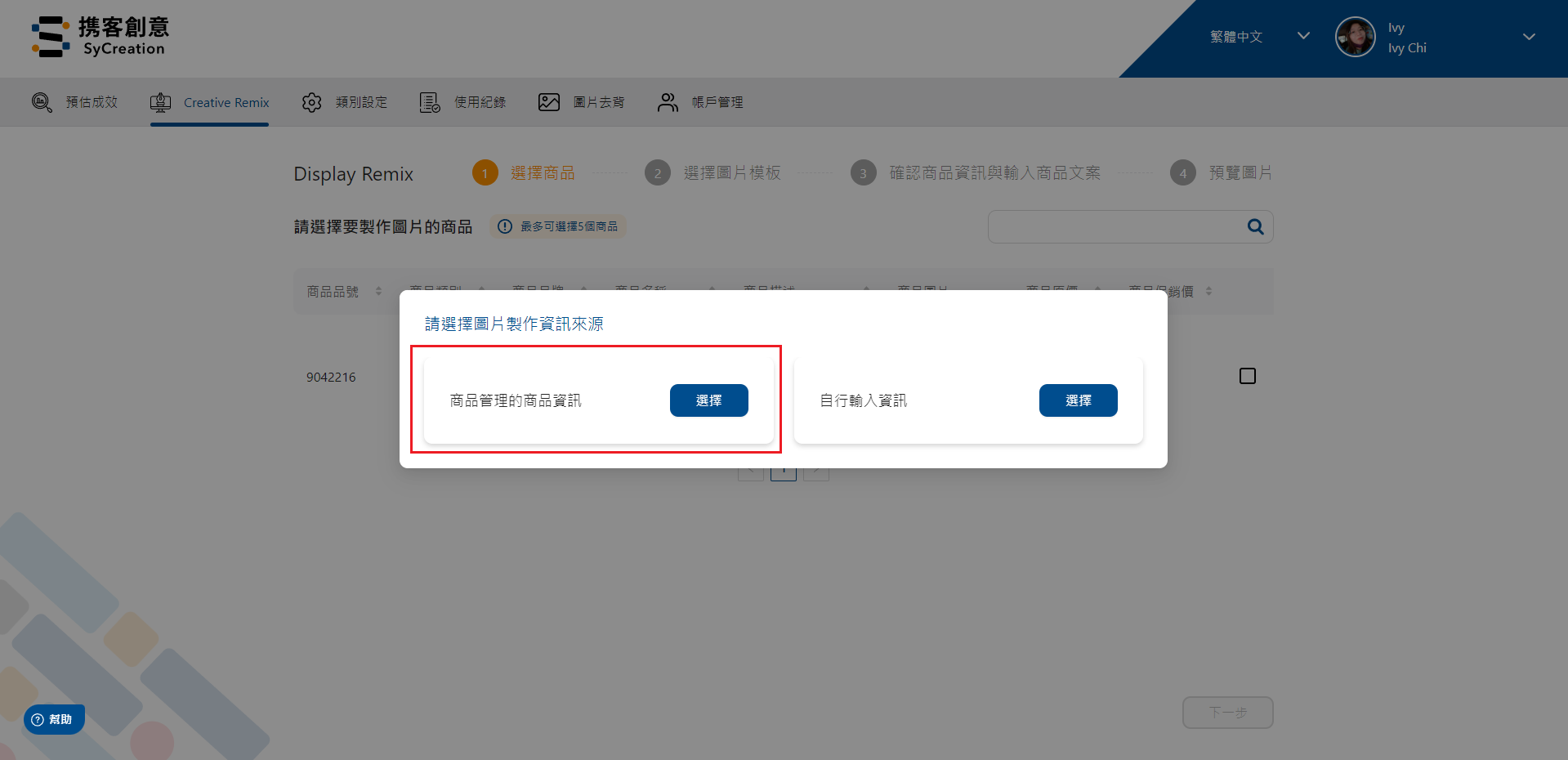1568x760 pixels.
Task: Click the Creative Remix monitor icon
Action: [x=161, y=102]
